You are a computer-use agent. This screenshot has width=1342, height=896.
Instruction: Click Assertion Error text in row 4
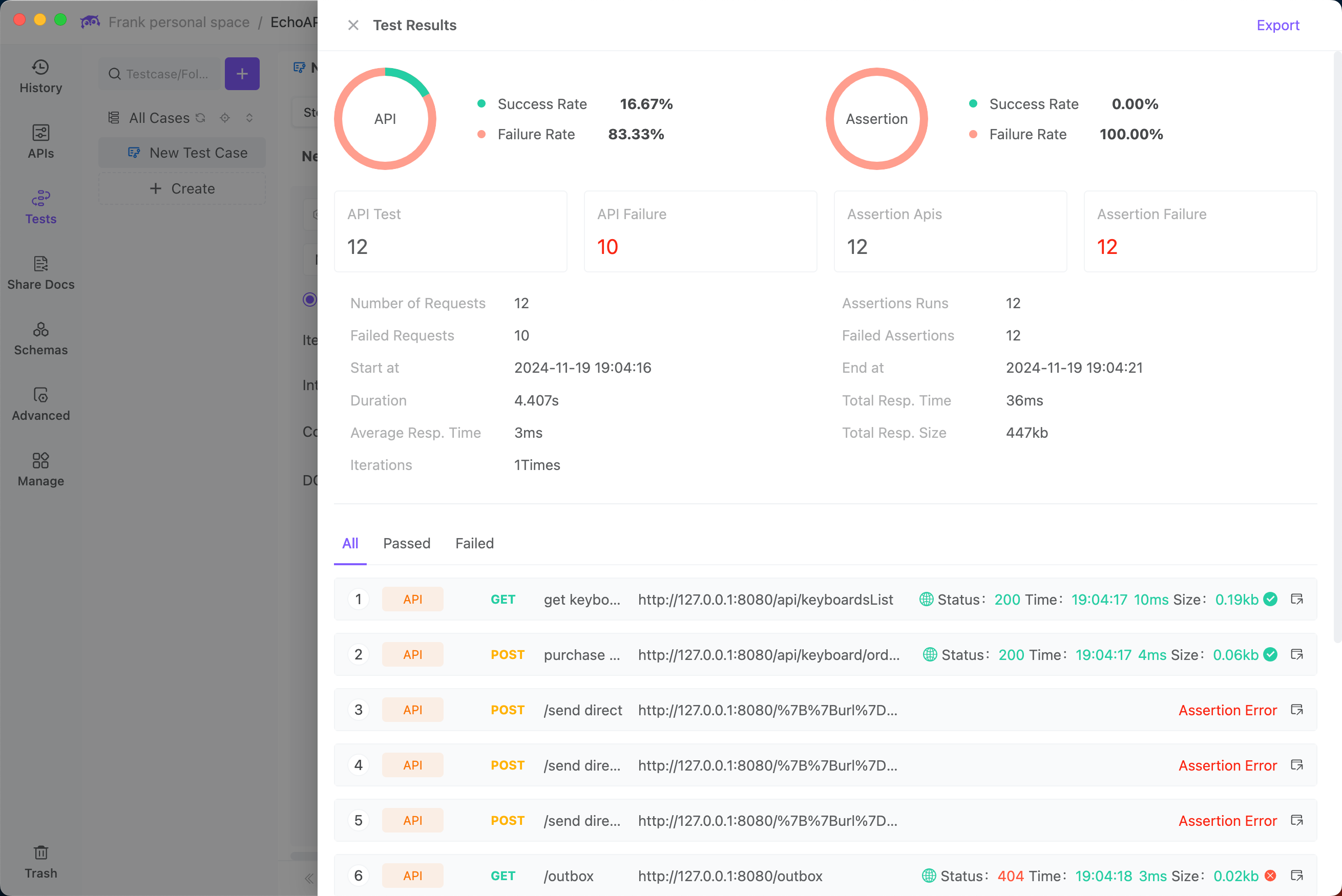pos(1227,766)
